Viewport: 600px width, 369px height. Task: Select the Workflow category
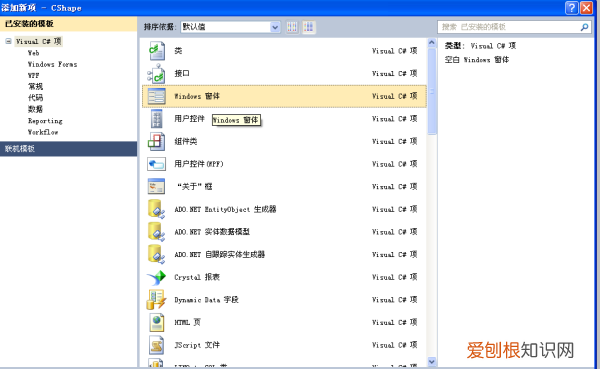coord(43,132)
